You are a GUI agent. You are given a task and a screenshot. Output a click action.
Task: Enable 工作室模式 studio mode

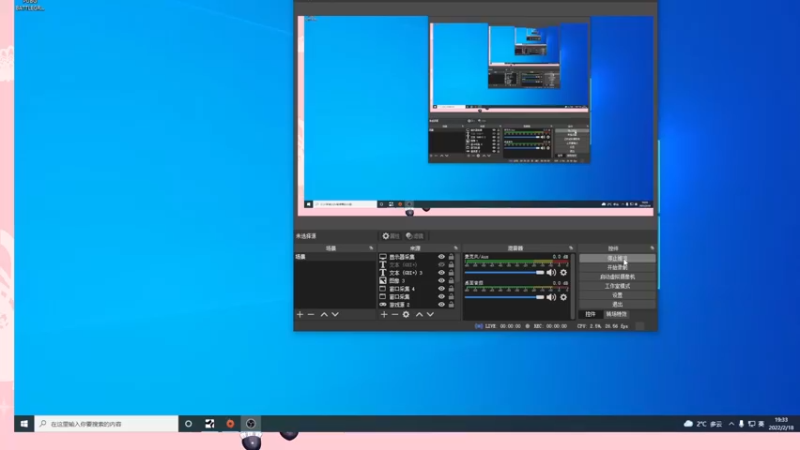pos(617,286)
